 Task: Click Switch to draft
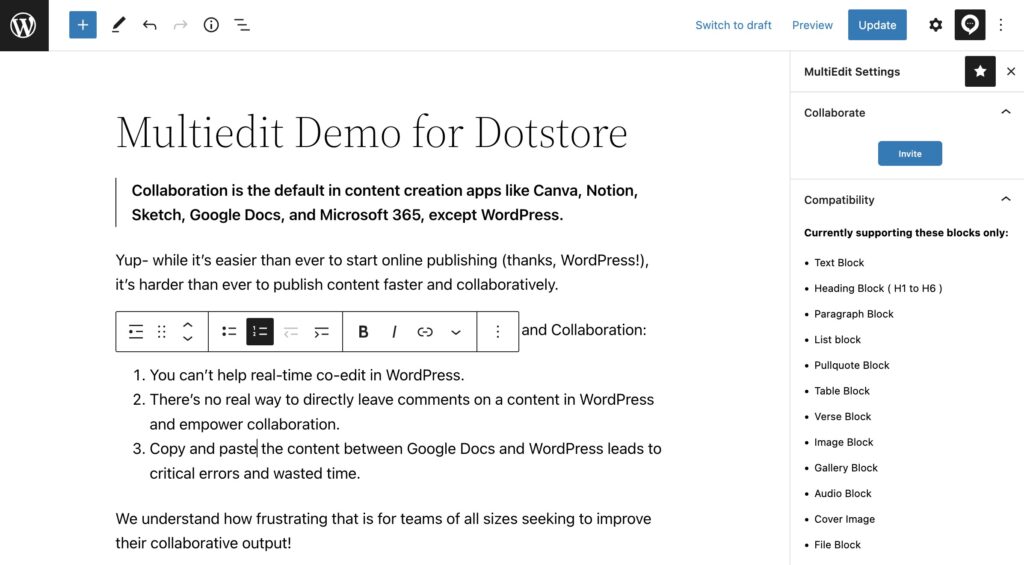point(733,25)
